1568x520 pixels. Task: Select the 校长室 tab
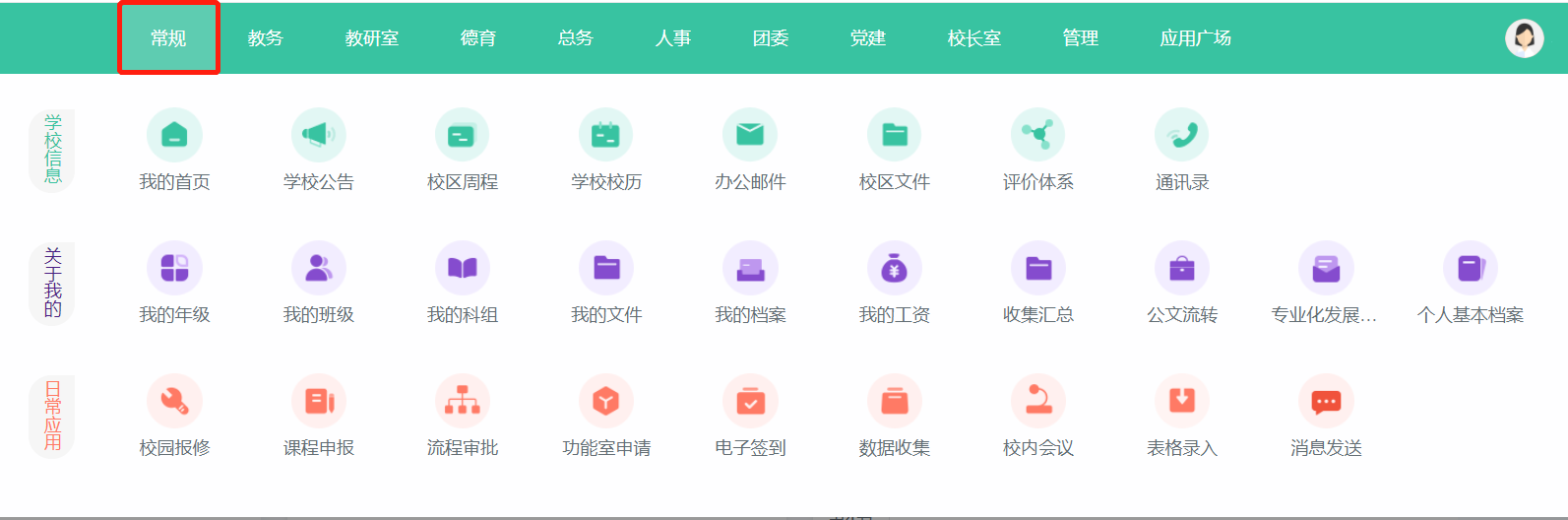pos(973,38)
